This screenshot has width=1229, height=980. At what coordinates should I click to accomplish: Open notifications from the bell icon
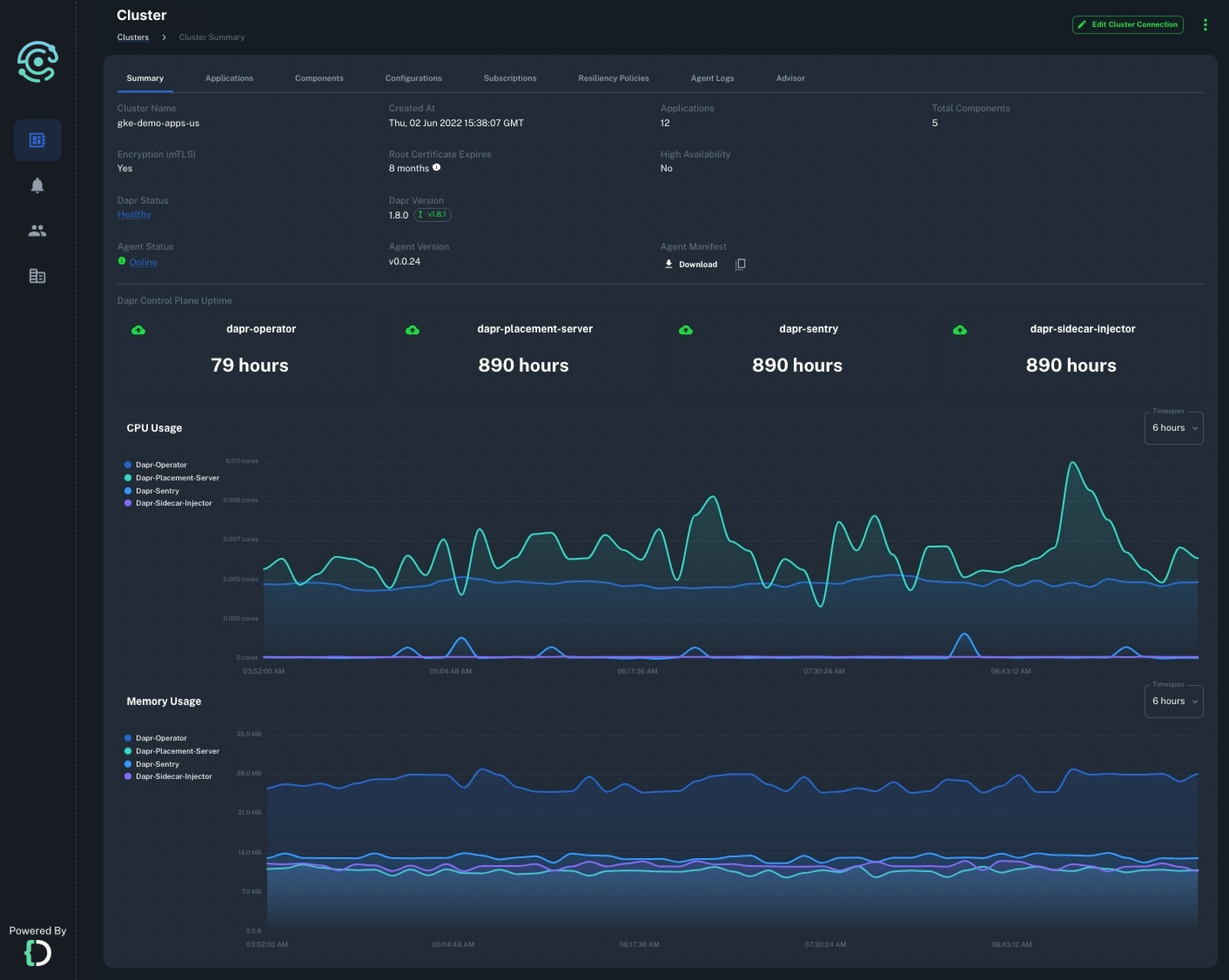tap(37, 185)
